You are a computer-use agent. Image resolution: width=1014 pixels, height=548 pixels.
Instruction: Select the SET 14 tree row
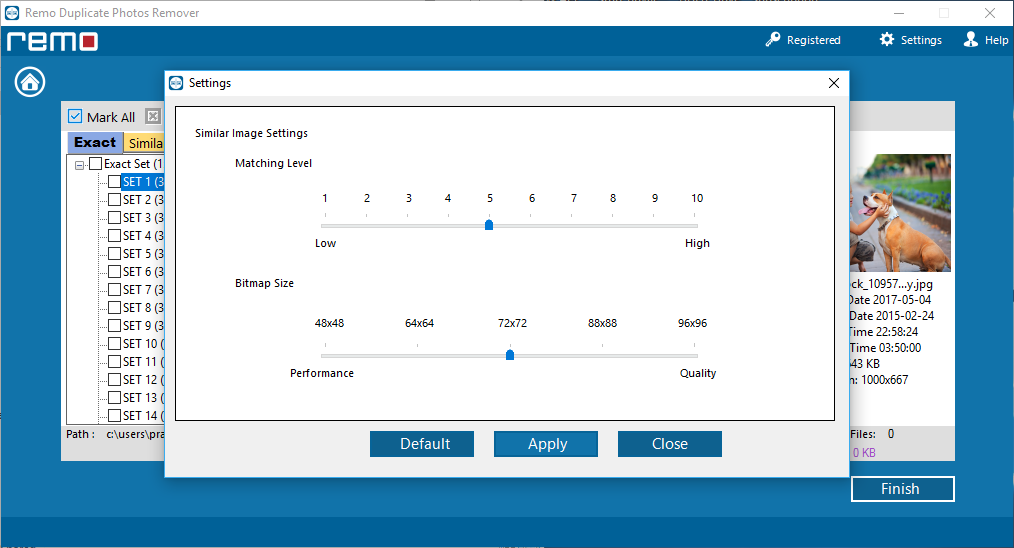(x=143, y=415)
